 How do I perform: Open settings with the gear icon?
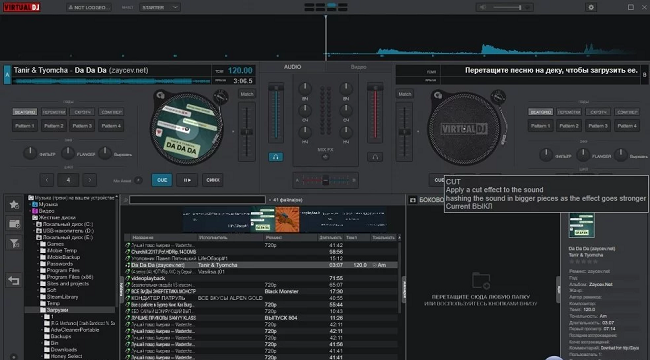click(591, 7)
